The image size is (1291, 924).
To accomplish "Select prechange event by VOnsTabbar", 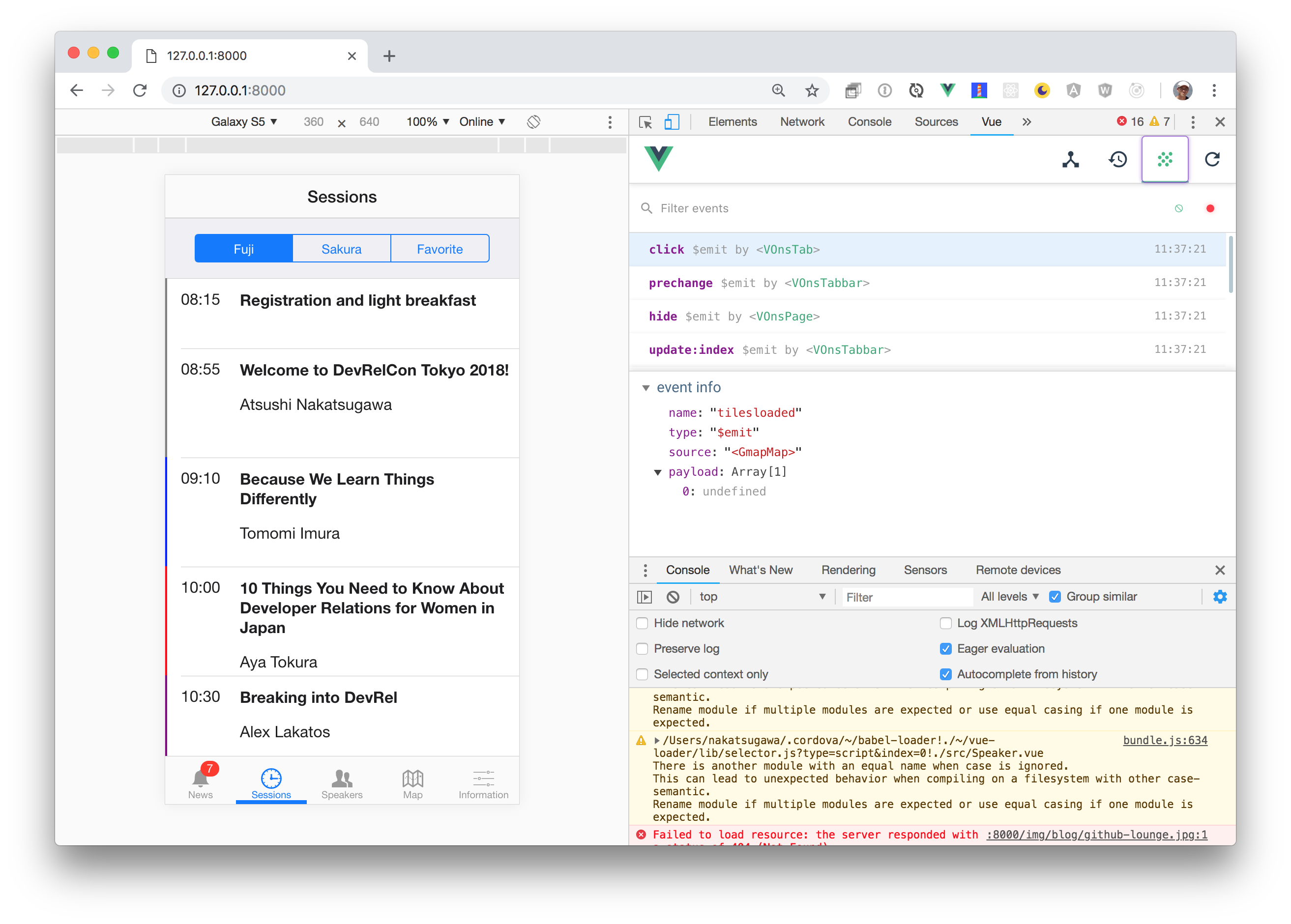I will click(927, 284).
